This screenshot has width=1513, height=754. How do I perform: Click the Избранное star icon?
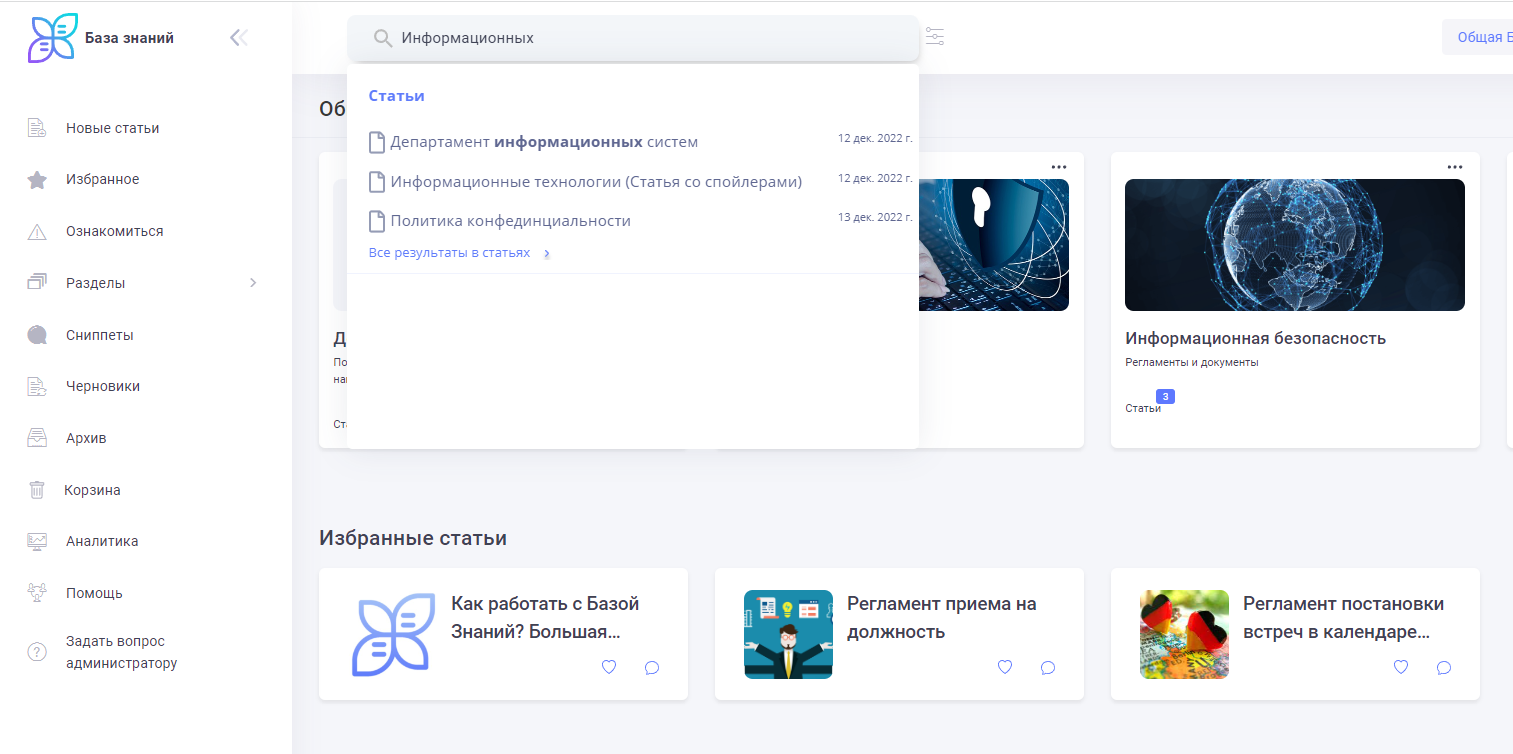(37, 180)
